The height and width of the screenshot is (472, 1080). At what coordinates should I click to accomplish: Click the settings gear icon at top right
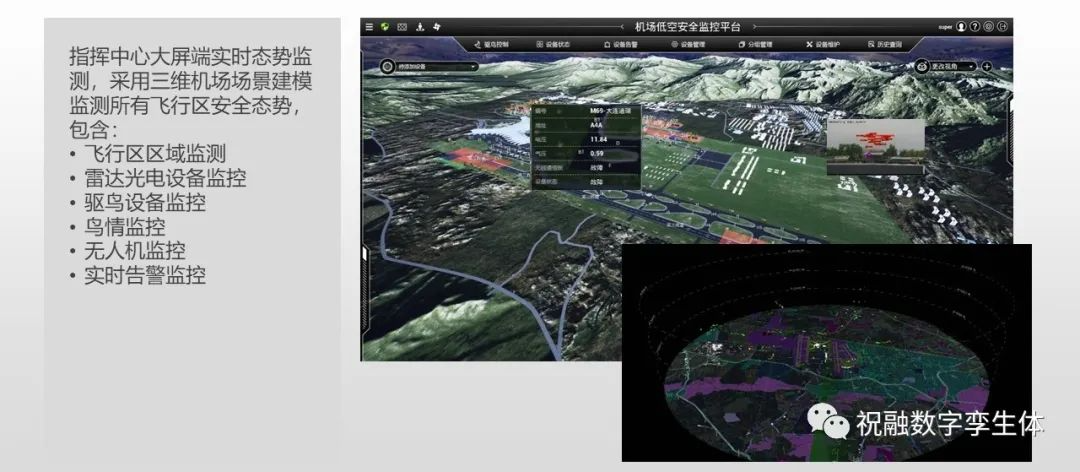pos(989,26)
